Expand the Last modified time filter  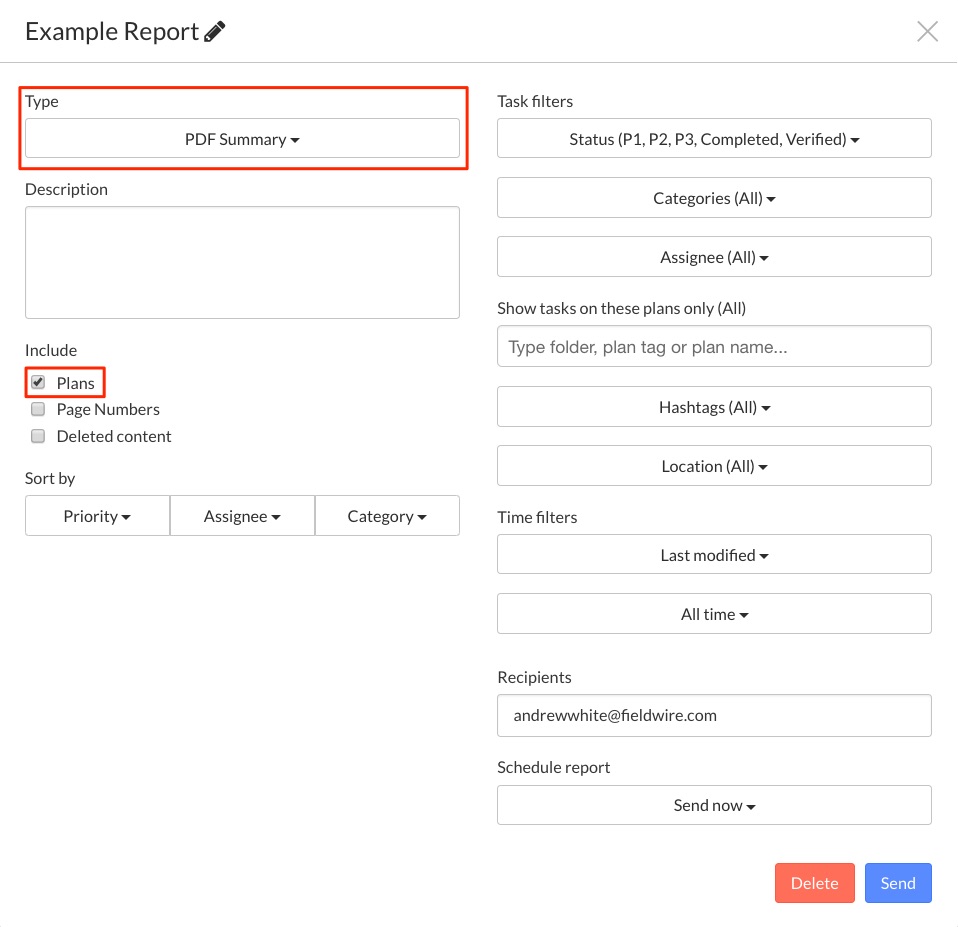(714, 555)
